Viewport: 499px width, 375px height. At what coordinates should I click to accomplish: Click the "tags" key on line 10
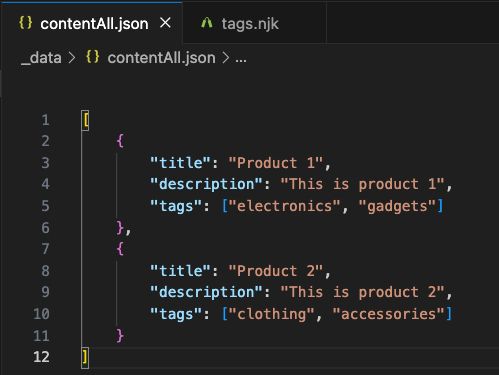[176, 314]
